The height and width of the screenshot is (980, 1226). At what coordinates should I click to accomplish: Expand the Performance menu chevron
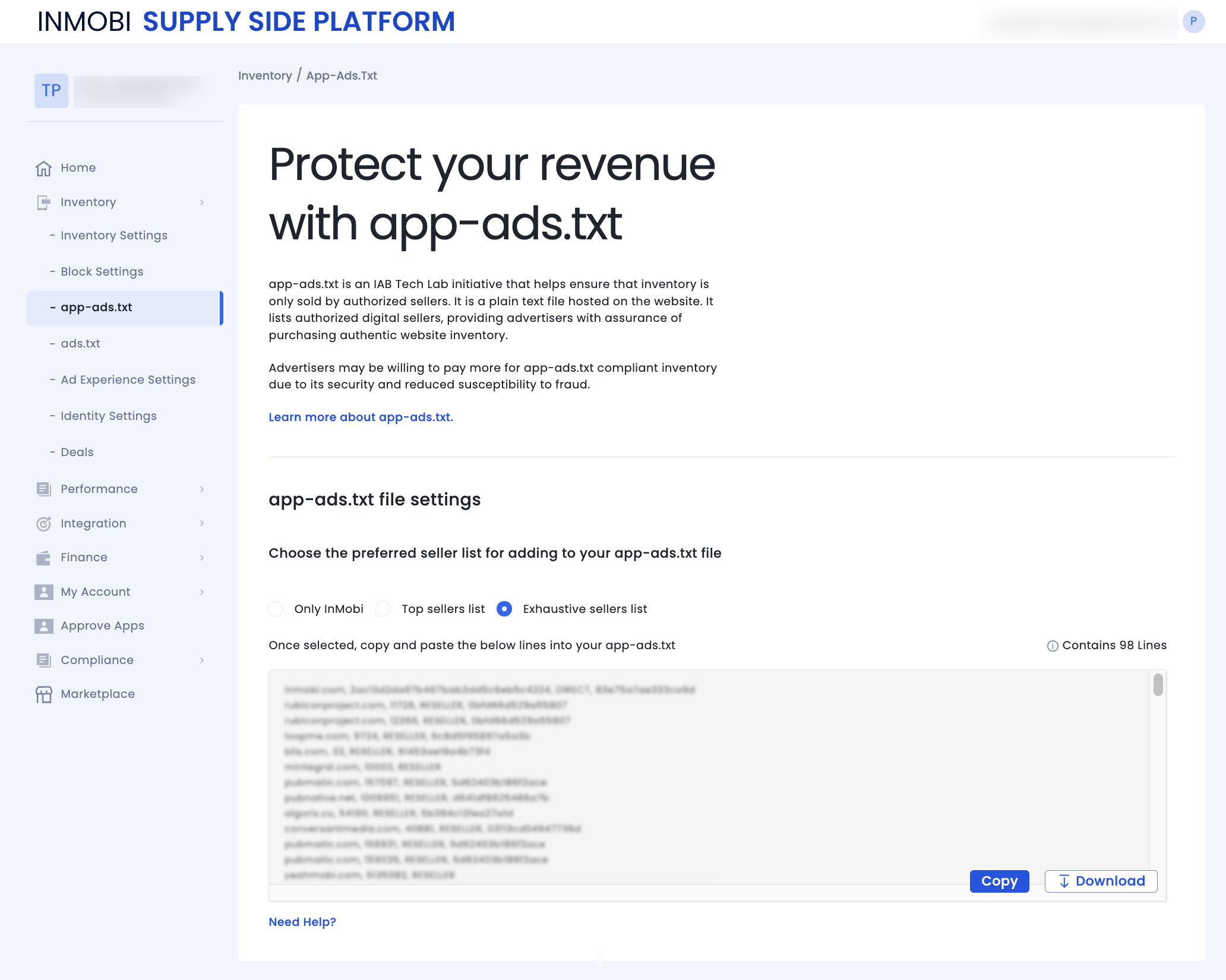click(202, 489)
